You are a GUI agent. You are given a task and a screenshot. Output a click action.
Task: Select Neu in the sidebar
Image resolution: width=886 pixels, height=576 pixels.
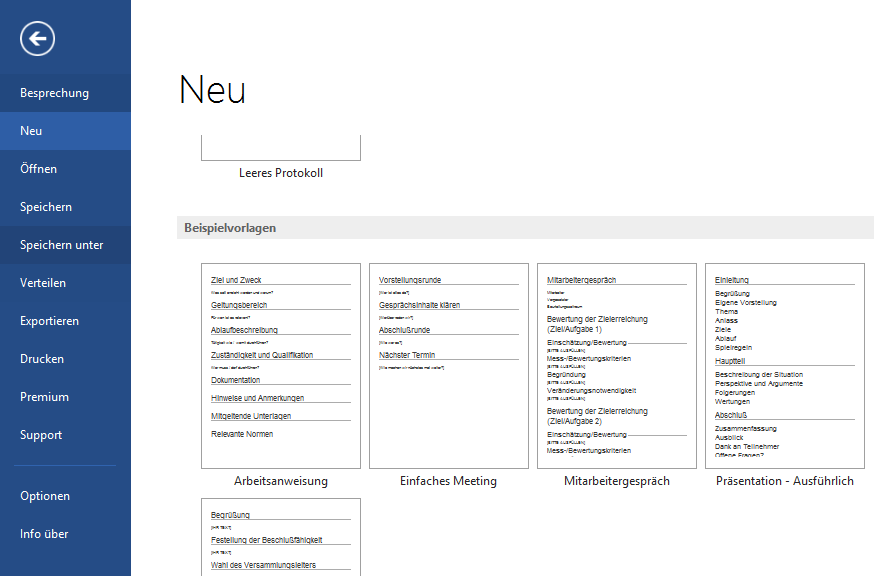pos(31,131)
